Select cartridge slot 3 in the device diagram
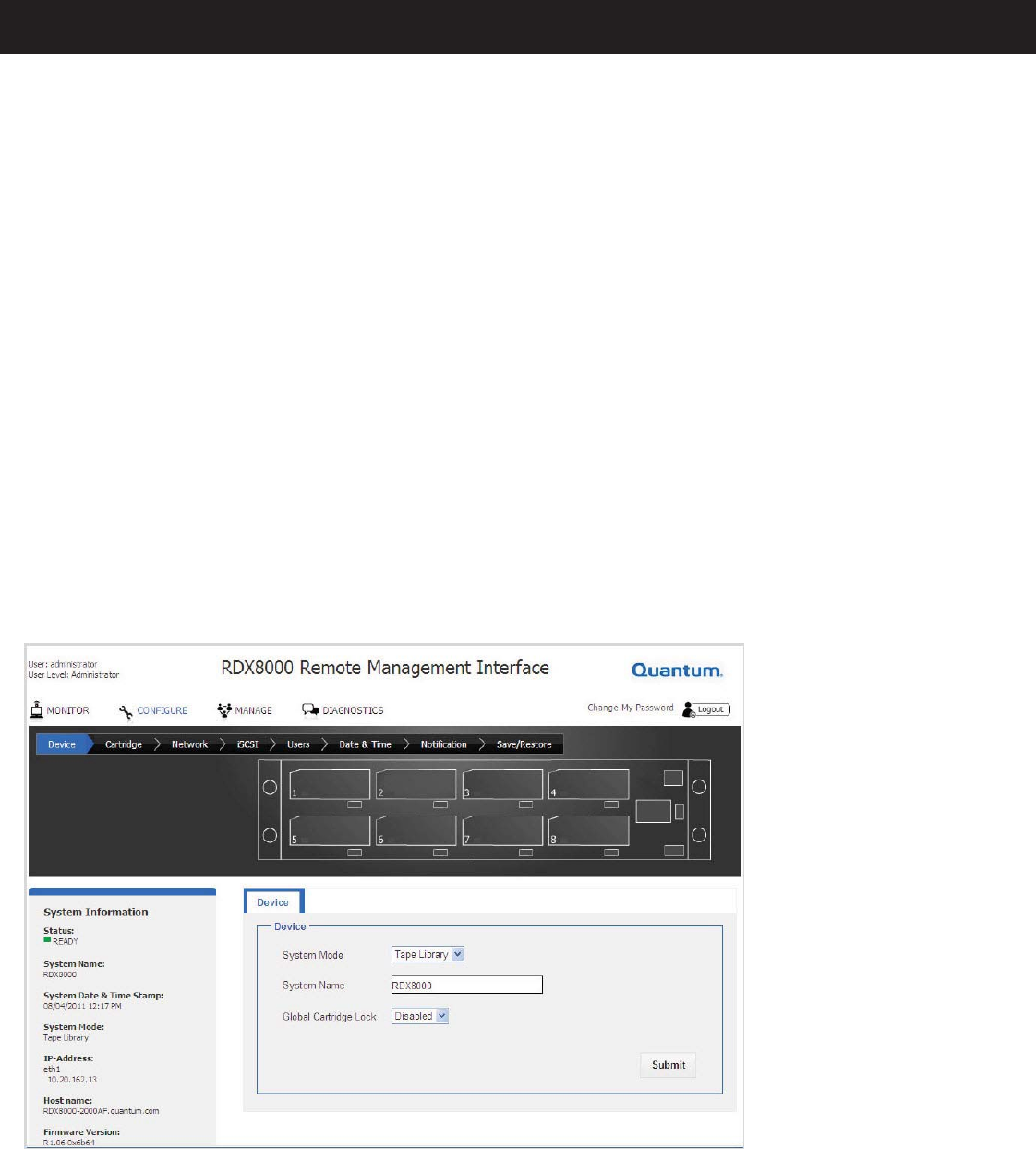 pyautogui.click(x=502, y=784)
